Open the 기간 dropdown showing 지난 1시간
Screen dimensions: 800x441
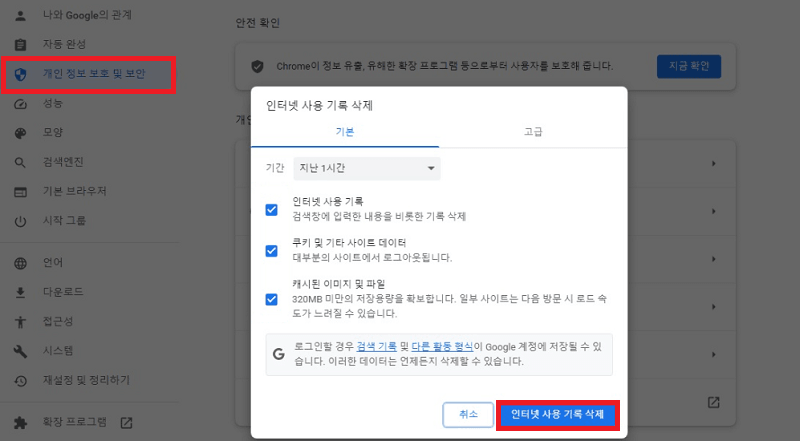point(367,168)
